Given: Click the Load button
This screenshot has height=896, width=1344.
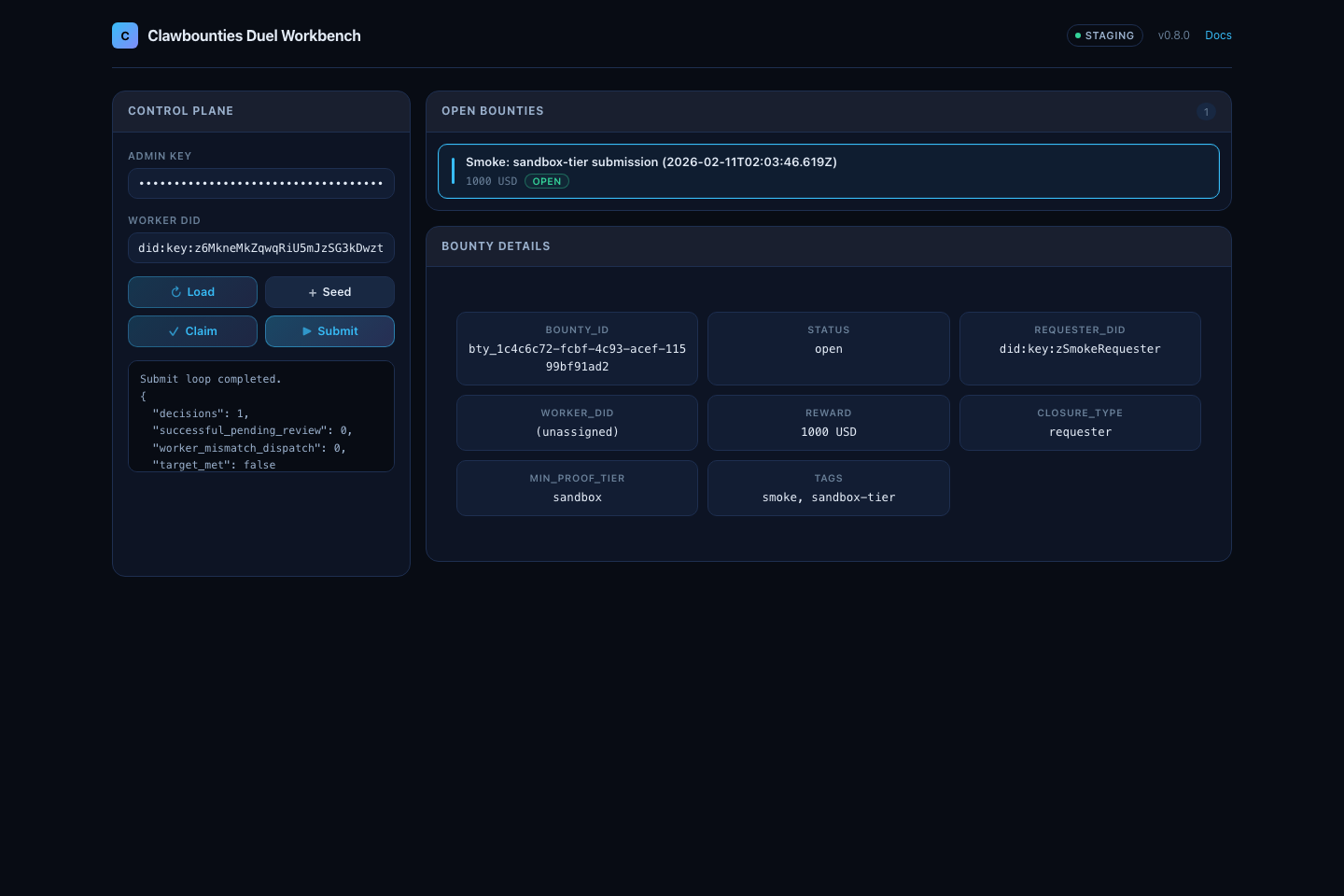Looking at the screenshot, I should (192, 292).
